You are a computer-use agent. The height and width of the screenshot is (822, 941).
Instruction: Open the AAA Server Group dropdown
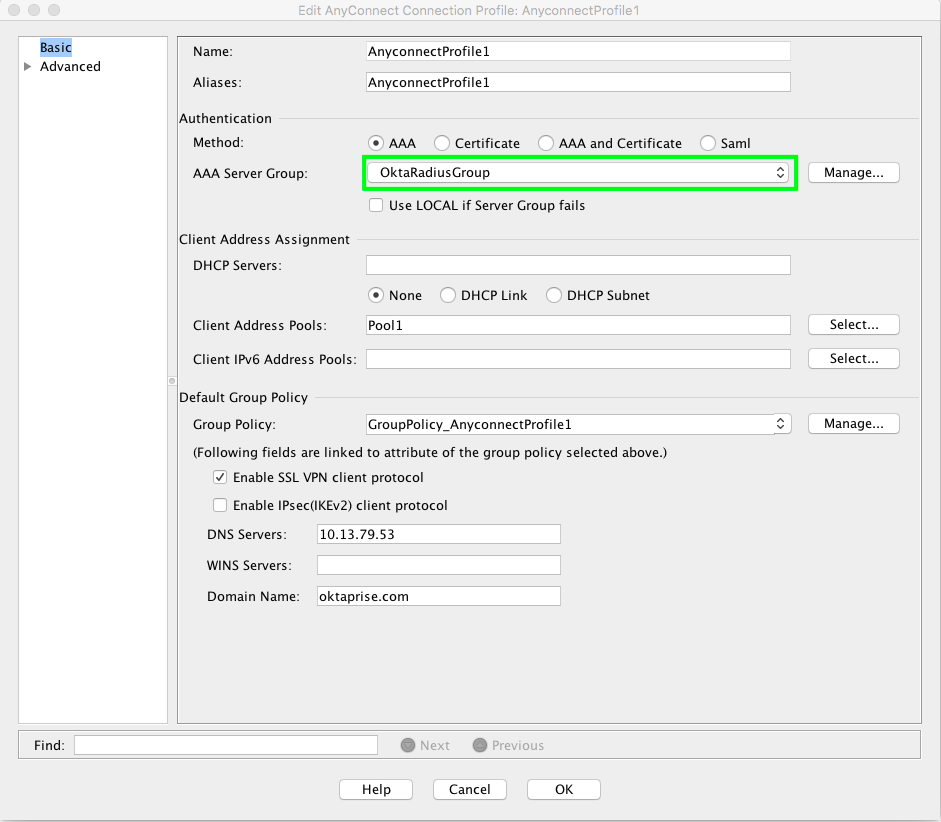[x=578, y=173]
